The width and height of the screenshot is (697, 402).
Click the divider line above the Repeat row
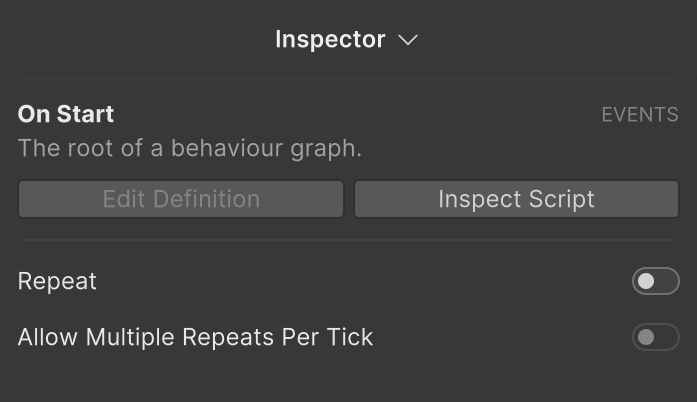348,240
